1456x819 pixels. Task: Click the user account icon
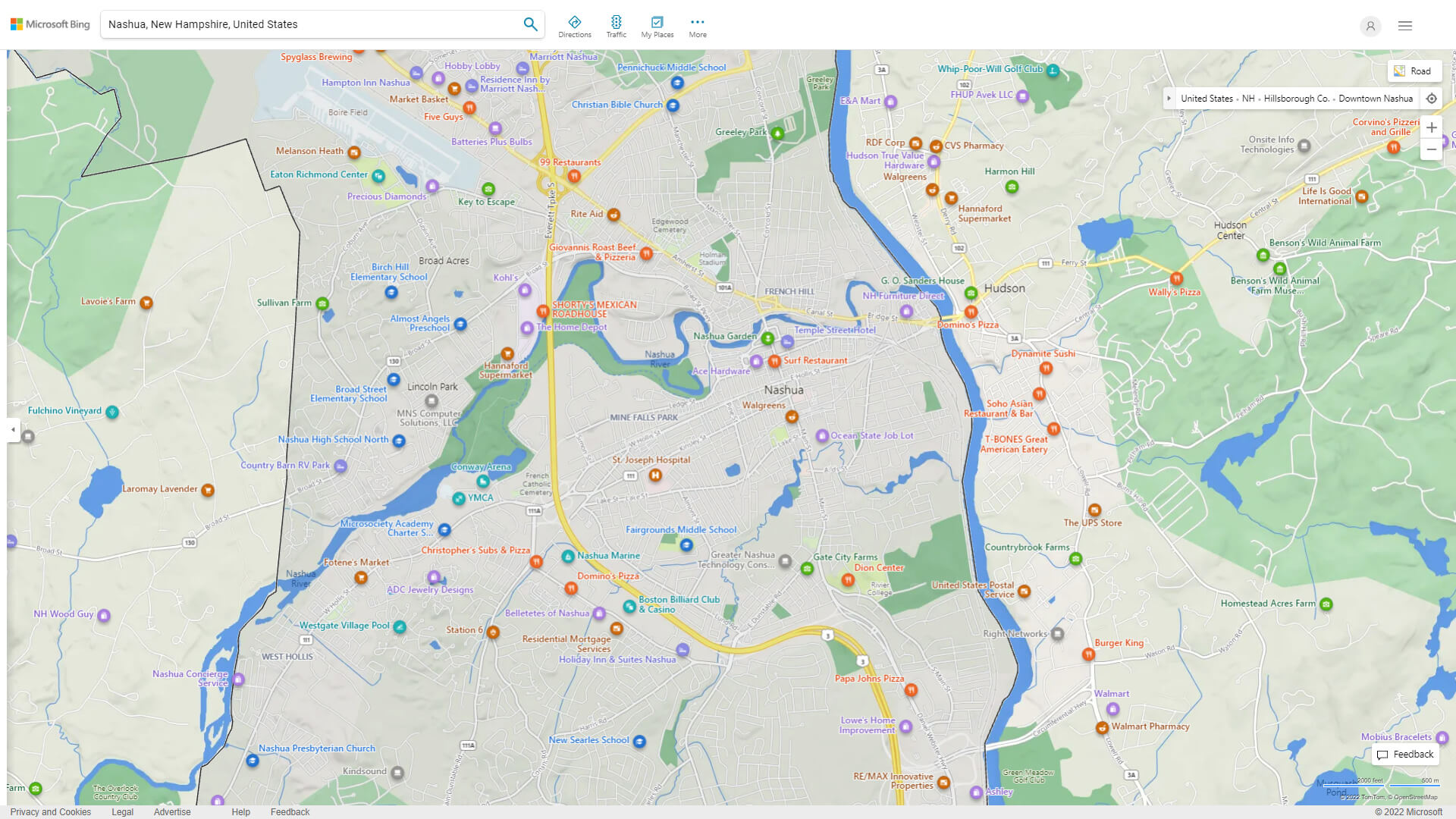pyautogui.click(x=1370, y=26)
